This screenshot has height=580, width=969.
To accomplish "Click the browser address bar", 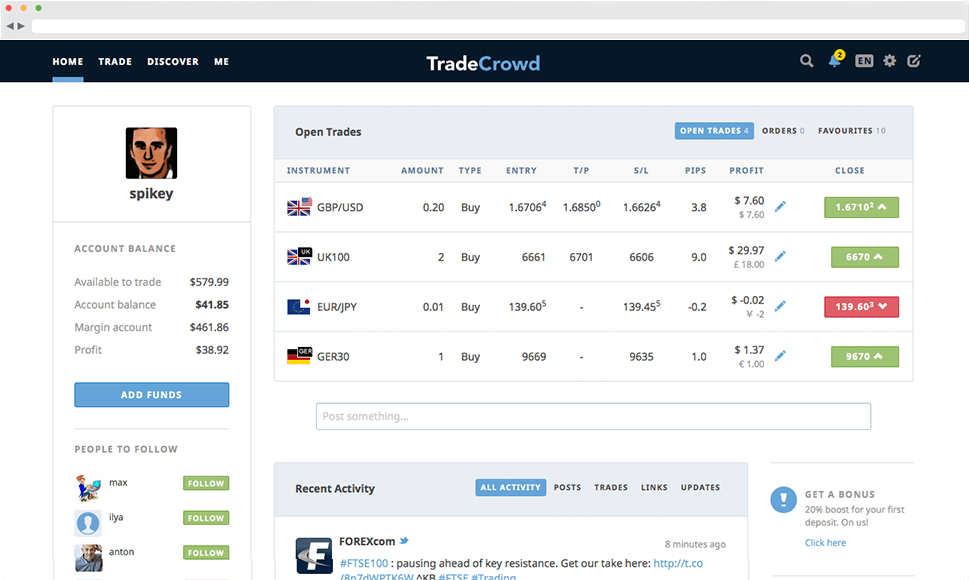I will point(498,26).
